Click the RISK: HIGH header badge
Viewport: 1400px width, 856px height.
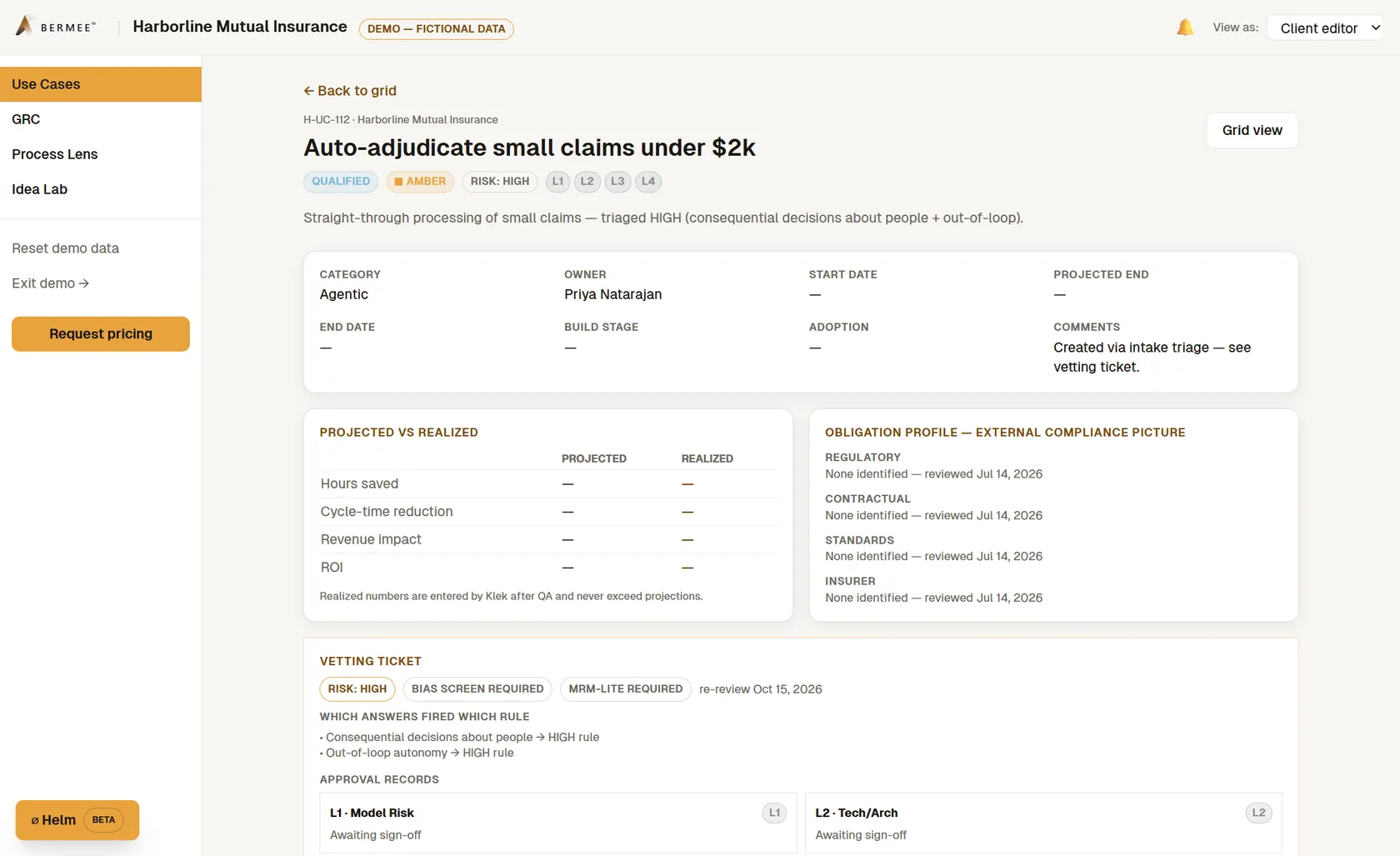click(500, 182)
